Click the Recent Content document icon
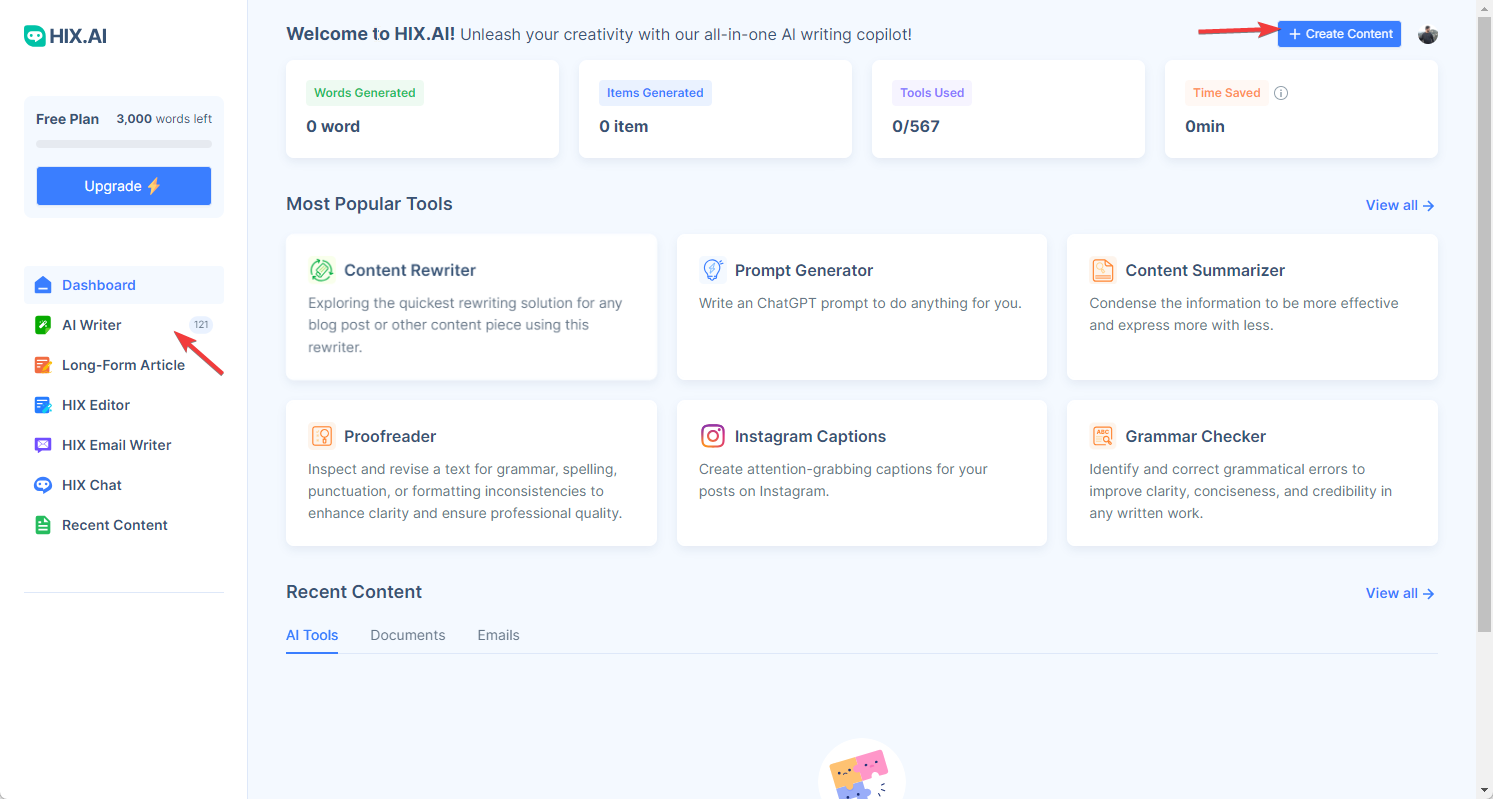The image size is (1493, 799). (x=43, y=525)
